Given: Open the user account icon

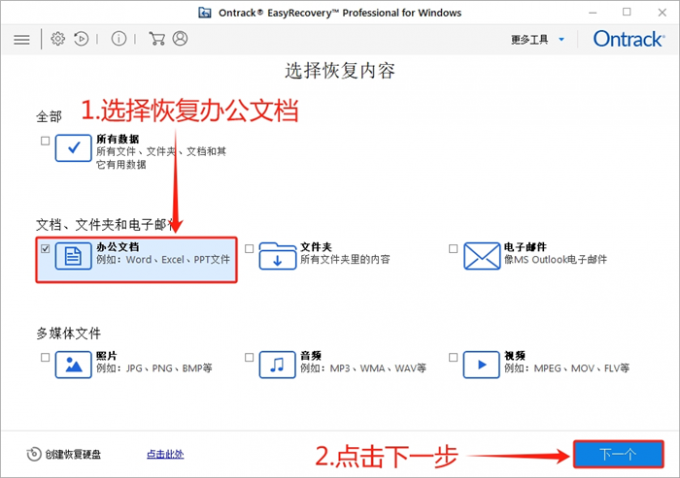Looking at the screenshot, I should pos(180,39).
